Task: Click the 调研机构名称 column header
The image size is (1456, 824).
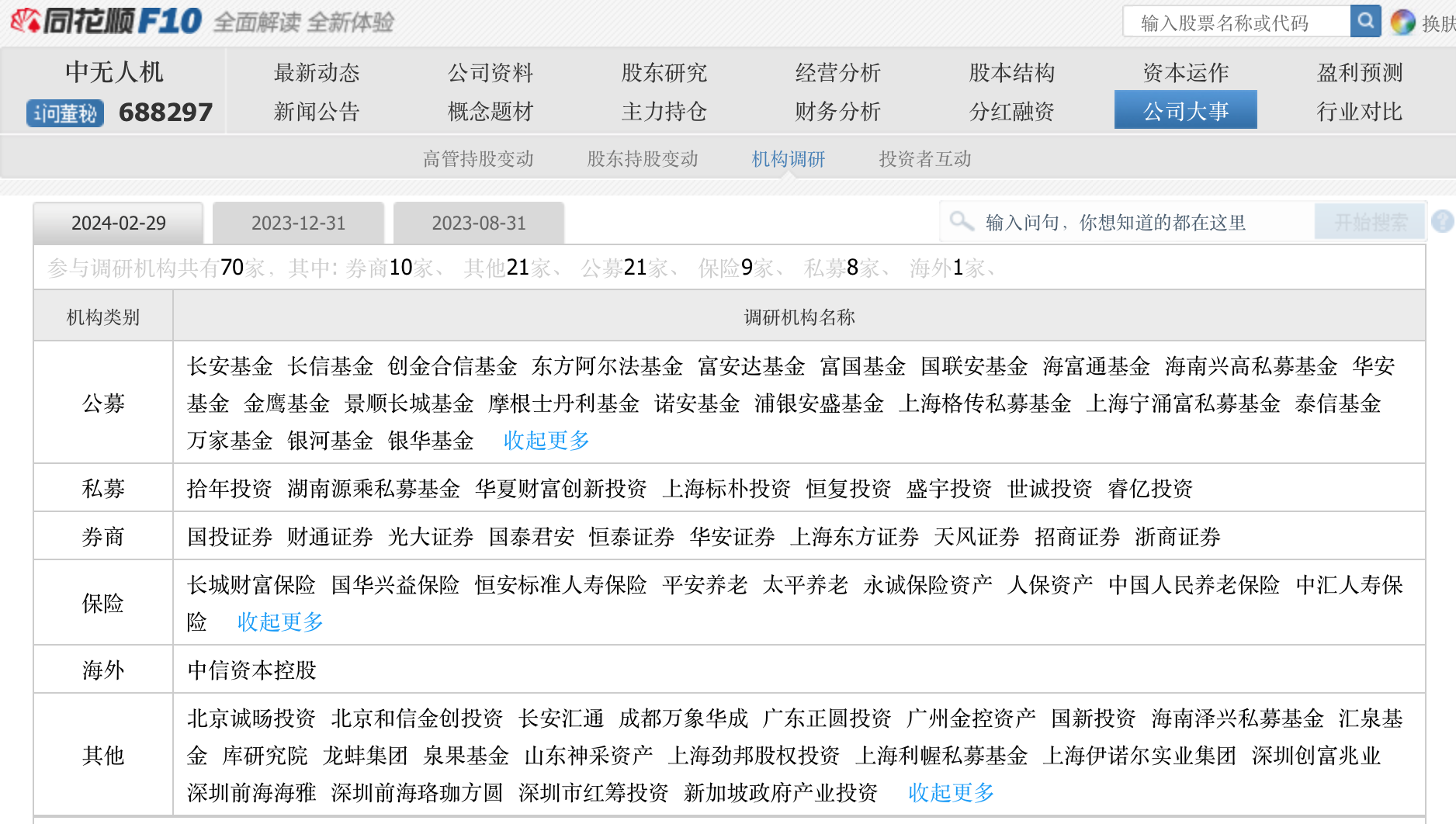Action: 799,317
